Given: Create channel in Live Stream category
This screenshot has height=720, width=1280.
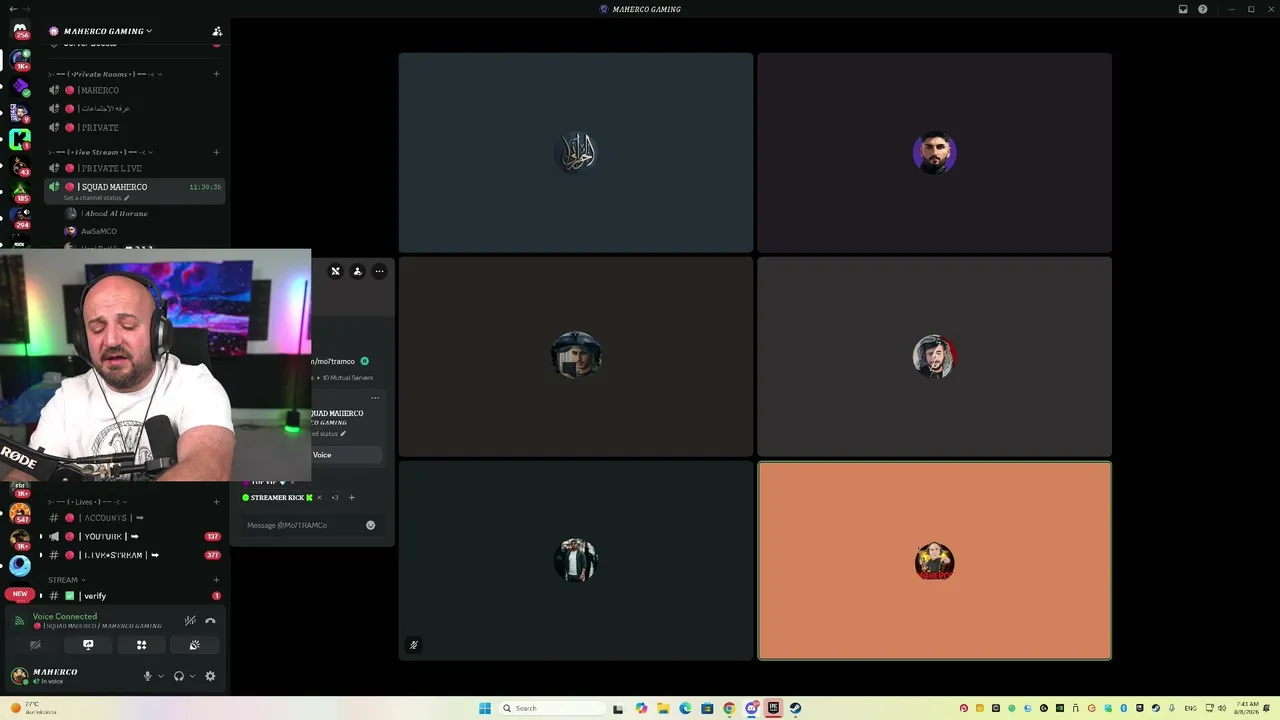Looking at the screenshot, I should [x=216, y=152].
